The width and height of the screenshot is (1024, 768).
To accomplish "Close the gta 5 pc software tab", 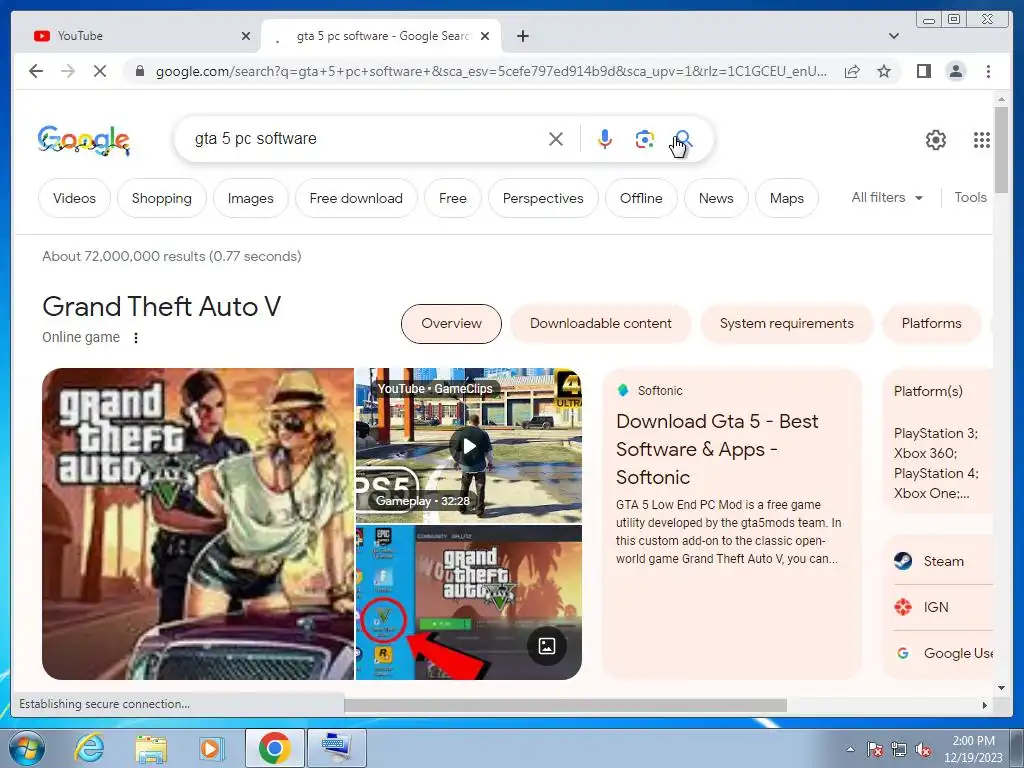I will (x=485, y=36).
